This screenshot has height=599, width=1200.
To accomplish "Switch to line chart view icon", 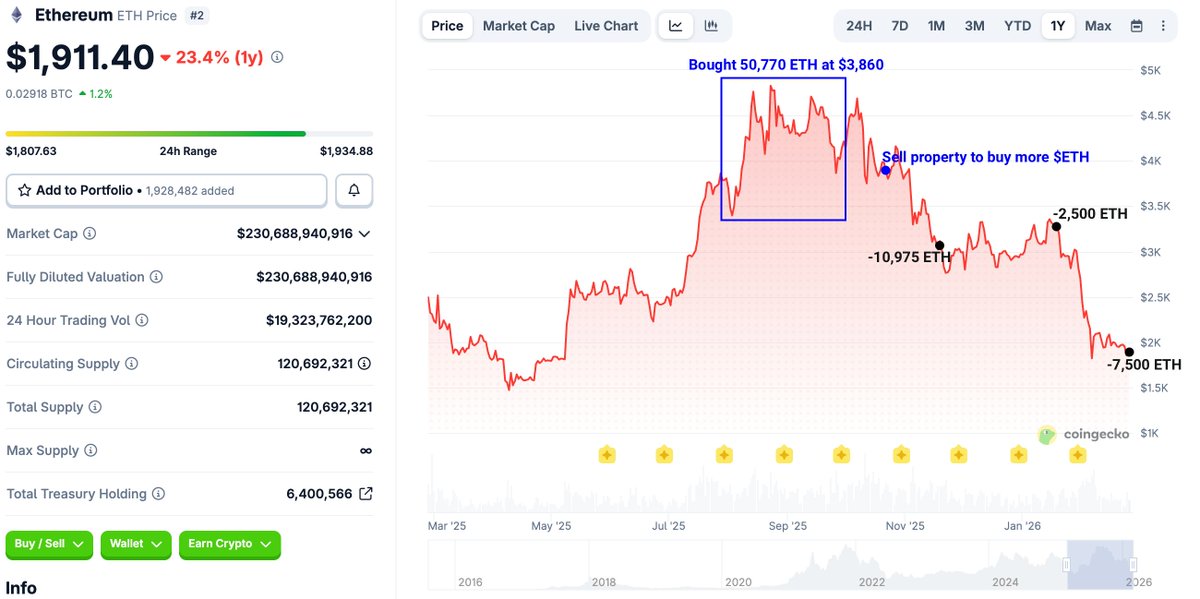I will click(x=676, y=26).
